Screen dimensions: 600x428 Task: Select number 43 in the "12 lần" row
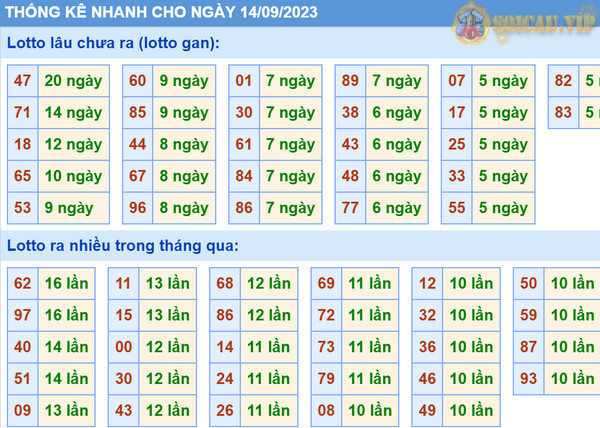[x=124, y=410]
